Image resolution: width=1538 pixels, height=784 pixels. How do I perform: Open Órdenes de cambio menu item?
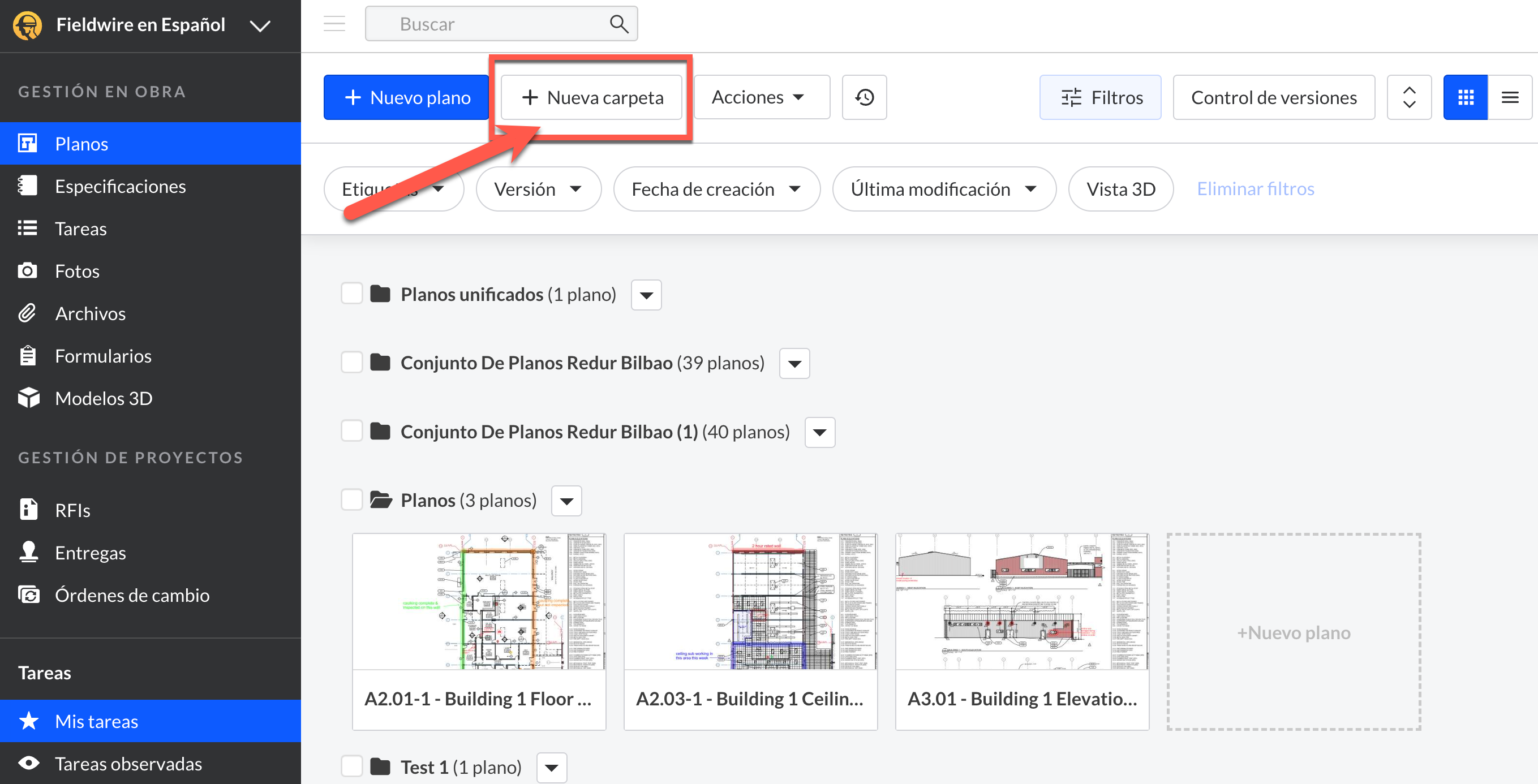click(132, 595)
